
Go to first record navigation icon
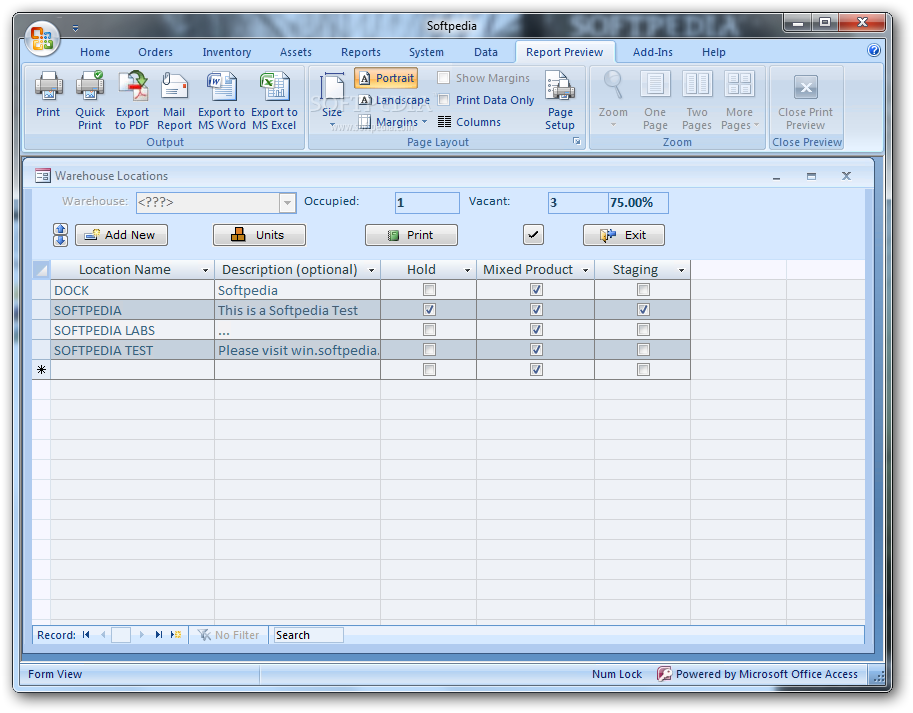[x=86, y=635]
